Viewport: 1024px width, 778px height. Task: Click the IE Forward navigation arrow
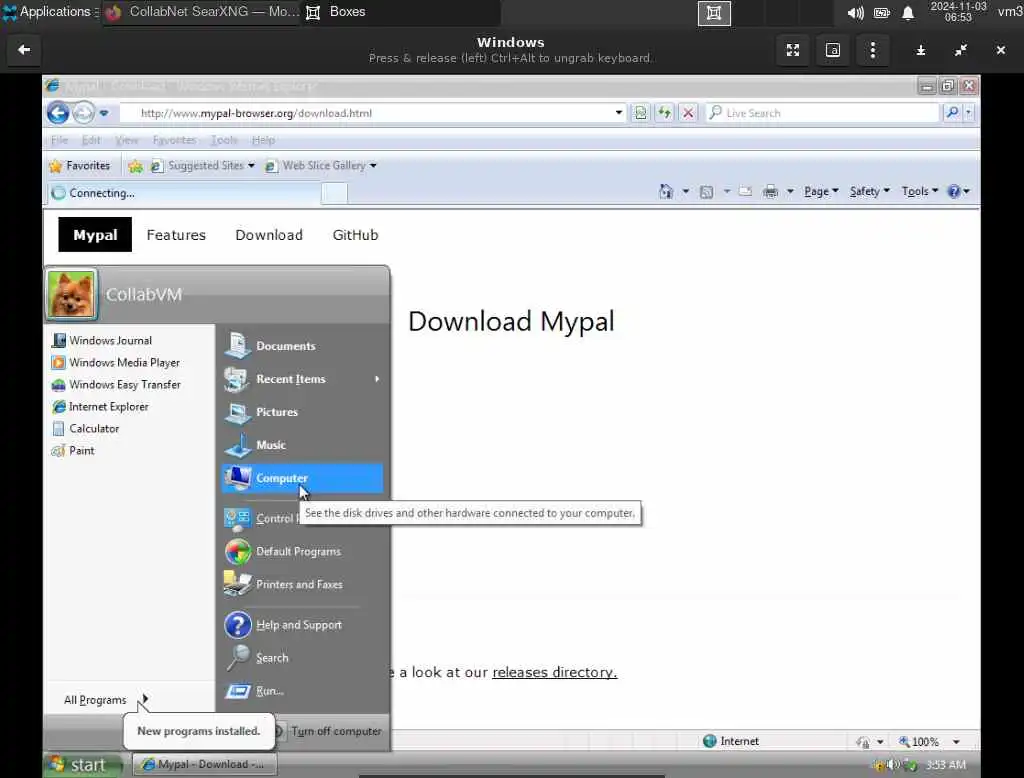(x=84, y=113)
